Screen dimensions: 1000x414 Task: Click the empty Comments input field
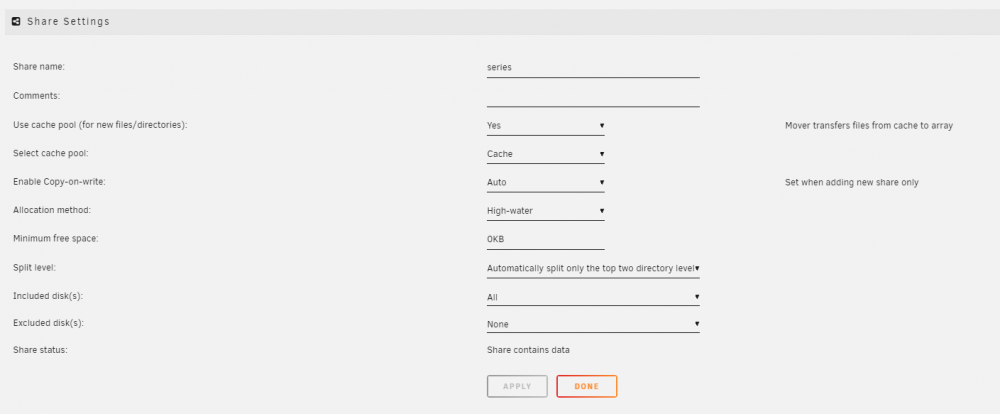[593, 96]
